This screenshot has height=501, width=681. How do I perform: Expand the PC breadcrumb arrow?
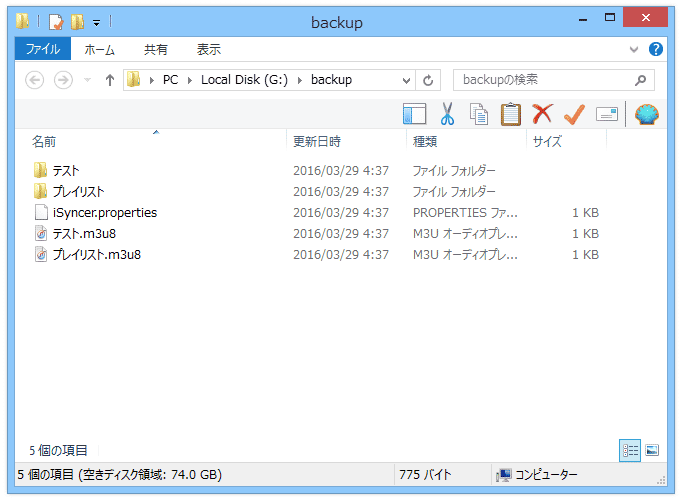click(189, 80)
